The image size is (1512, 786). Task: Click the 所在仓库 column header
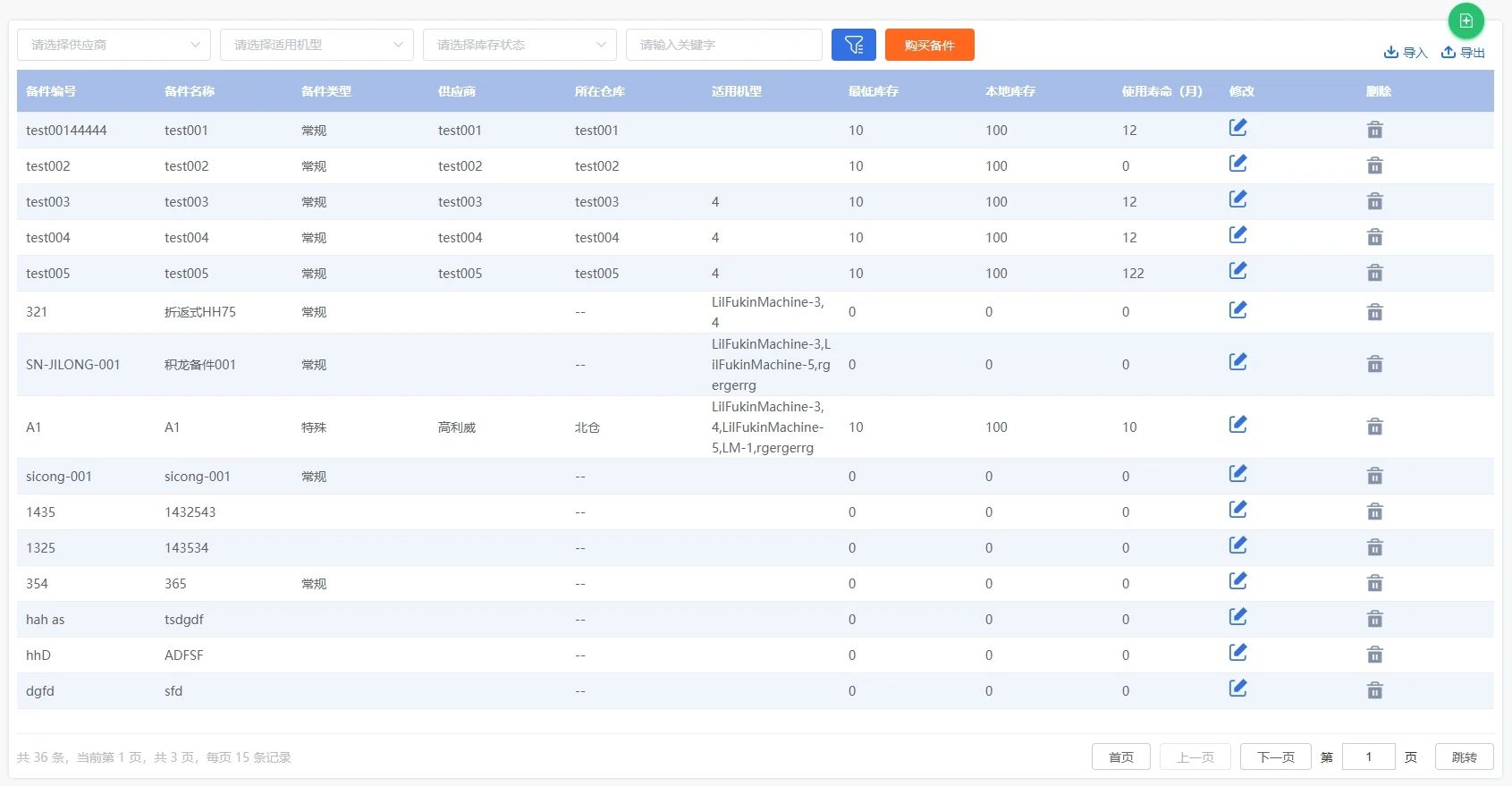pyautogui.click(x=600, y=91)
